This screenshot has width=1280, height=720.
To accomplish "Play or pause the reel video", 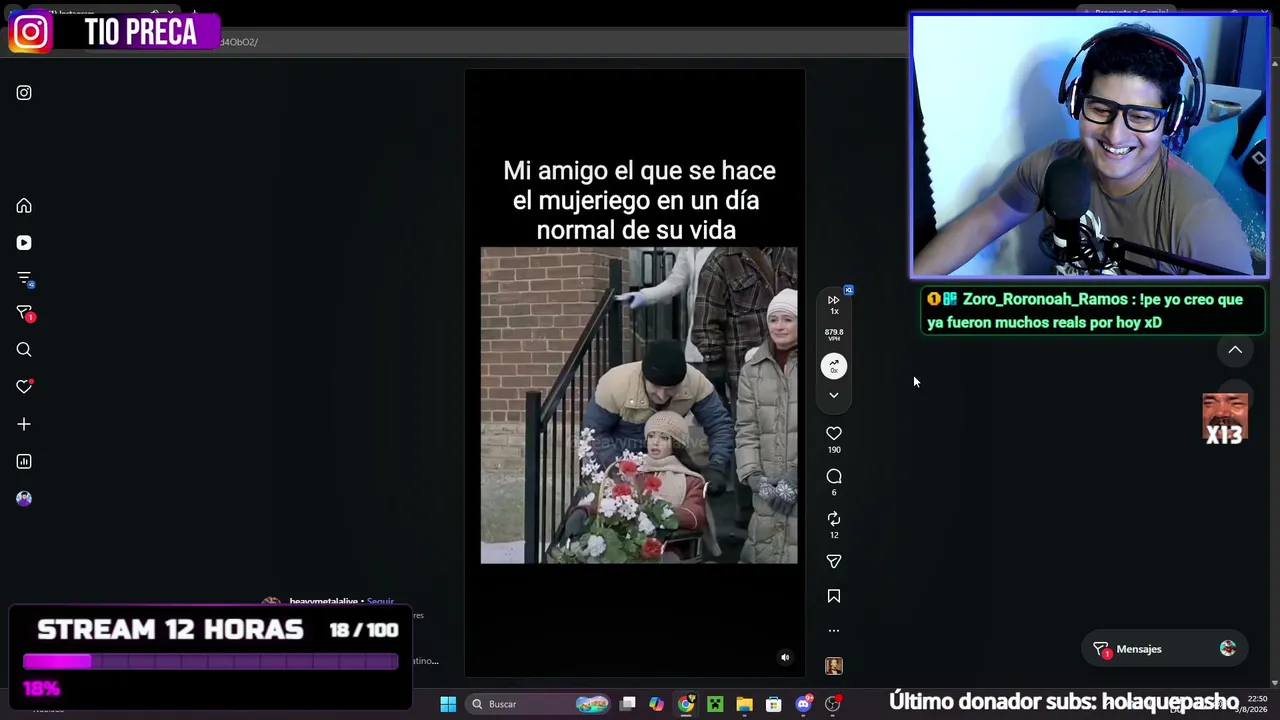I will click(x=639, y=405).
